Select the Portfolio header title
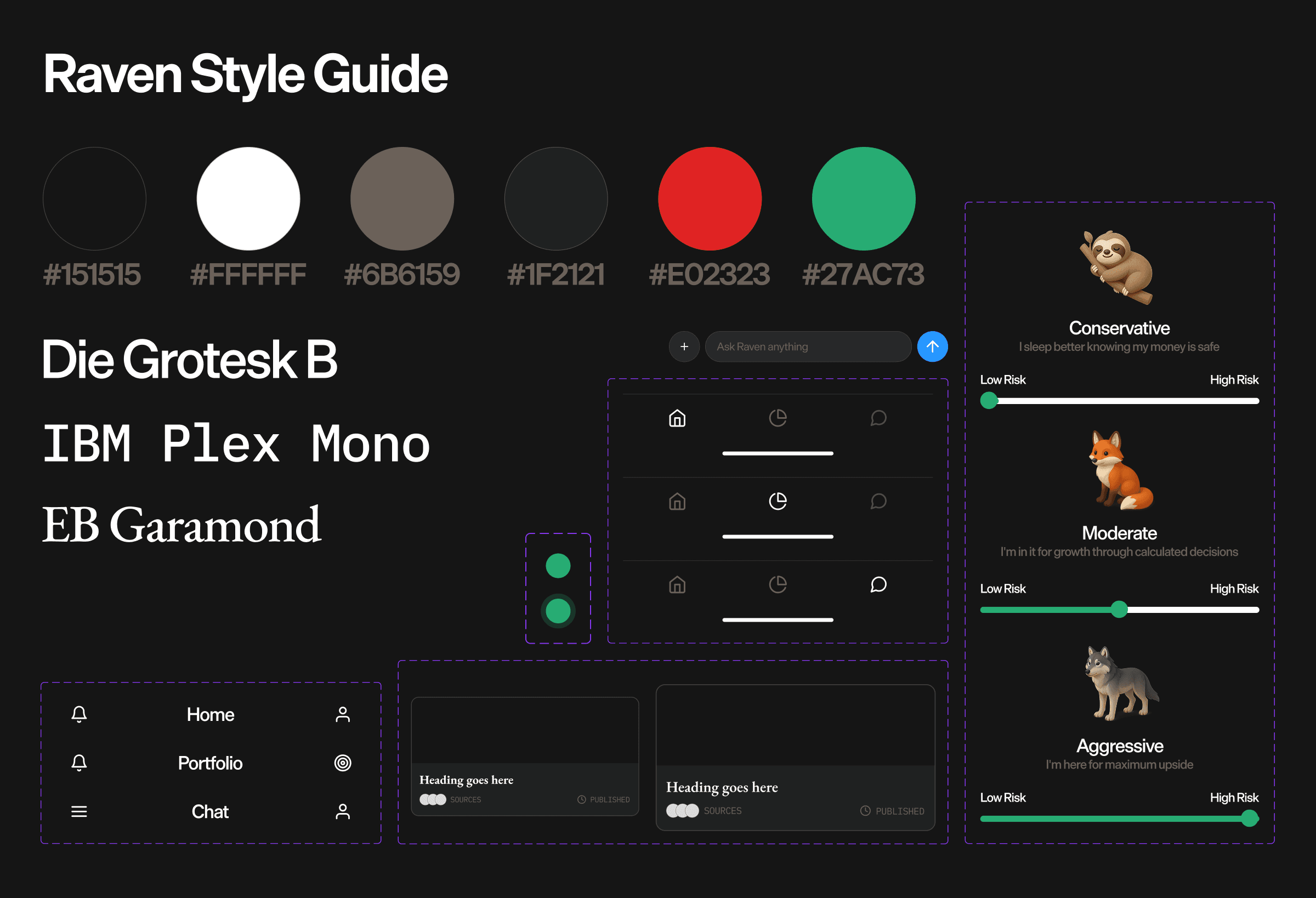Image resolution: width=1316 pixels, height=898 pixels. (210, 763)
